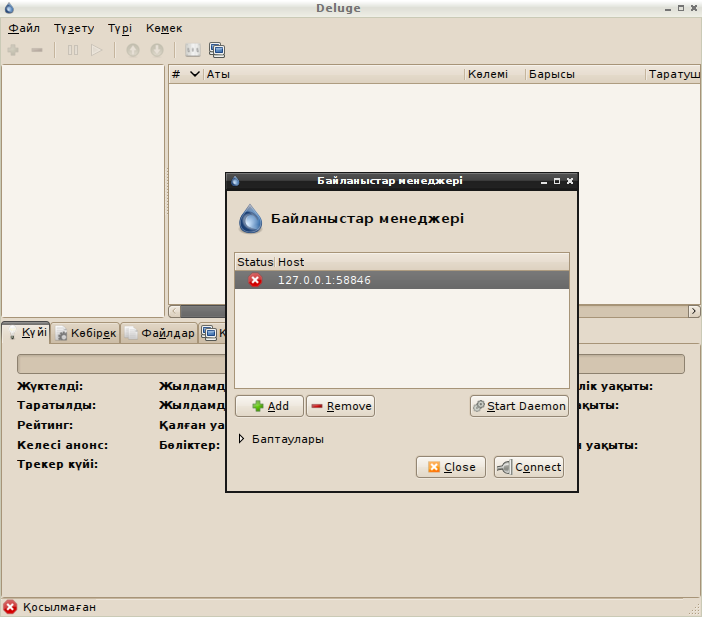This screenshot has width=702, height=617.
Task: Click the Таратылды: label
Action: tap(56, 405)
